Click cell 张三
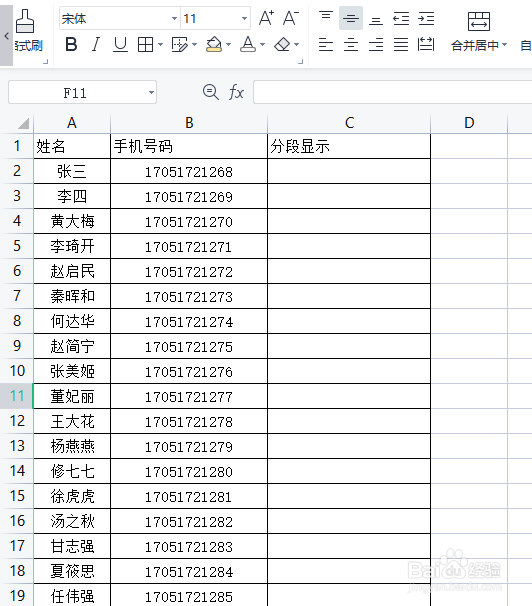This screenshot has height=606, width=532. (72, 171)
